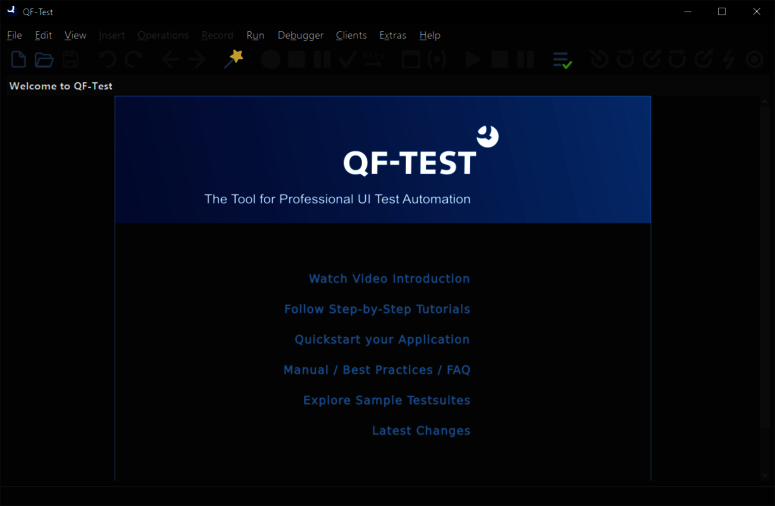Open the Help menu

click(x=429, y=35)
